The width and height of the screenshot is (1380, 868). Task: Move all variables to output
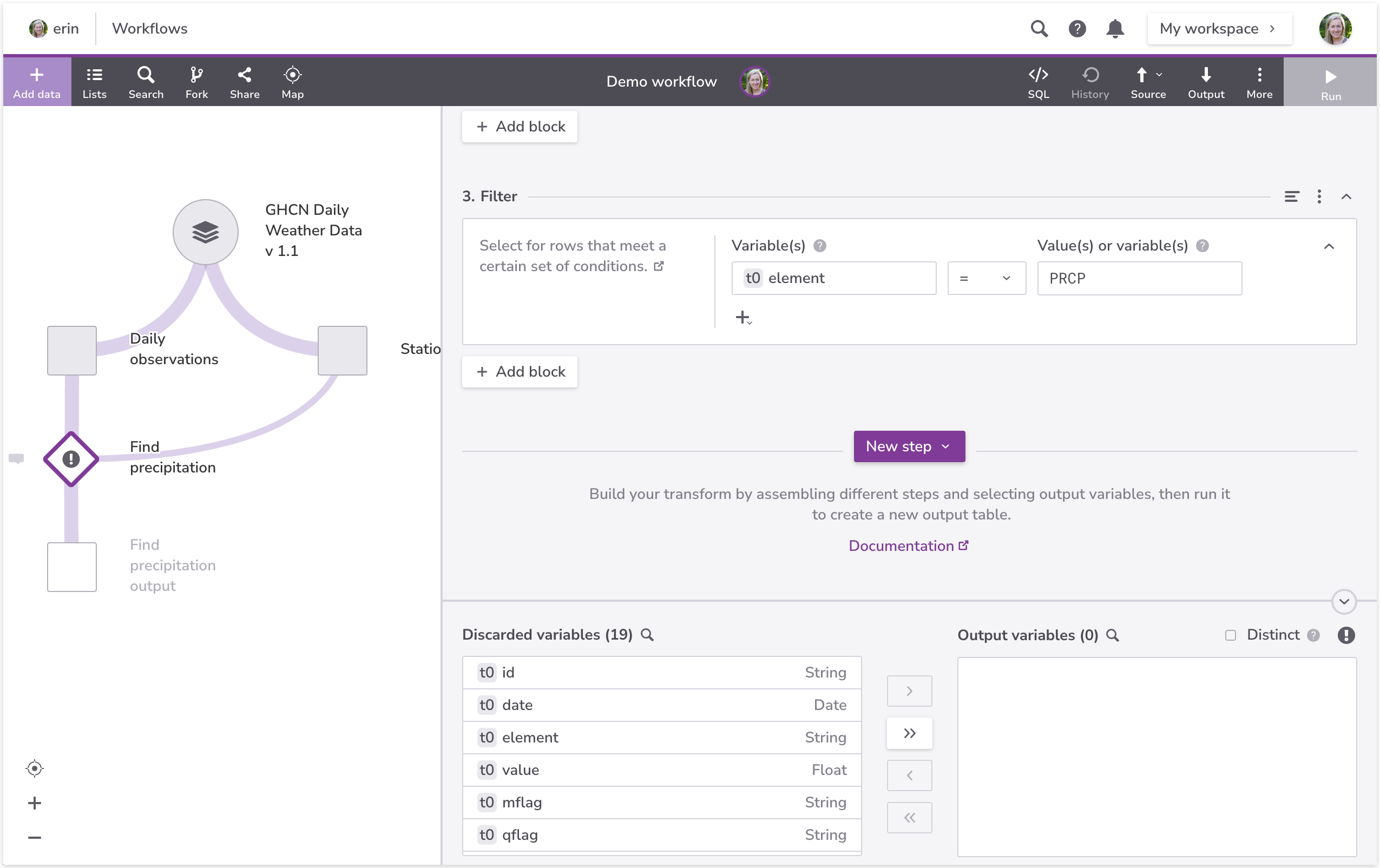pos(909,733)
